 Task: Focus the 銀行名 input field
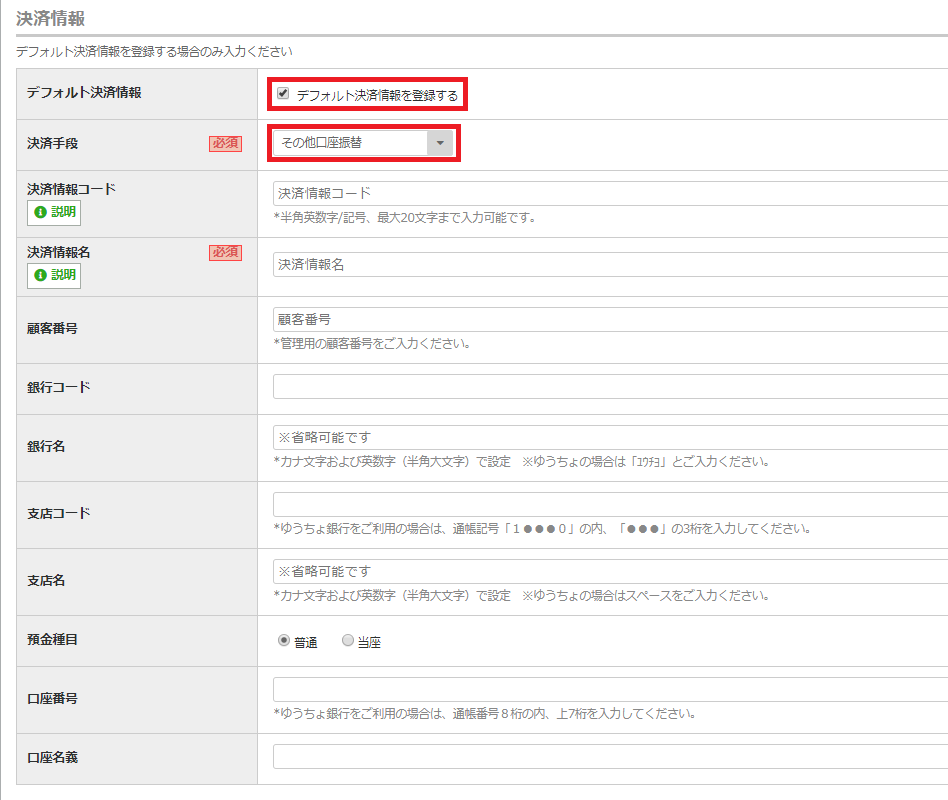(x=610, y=438)
